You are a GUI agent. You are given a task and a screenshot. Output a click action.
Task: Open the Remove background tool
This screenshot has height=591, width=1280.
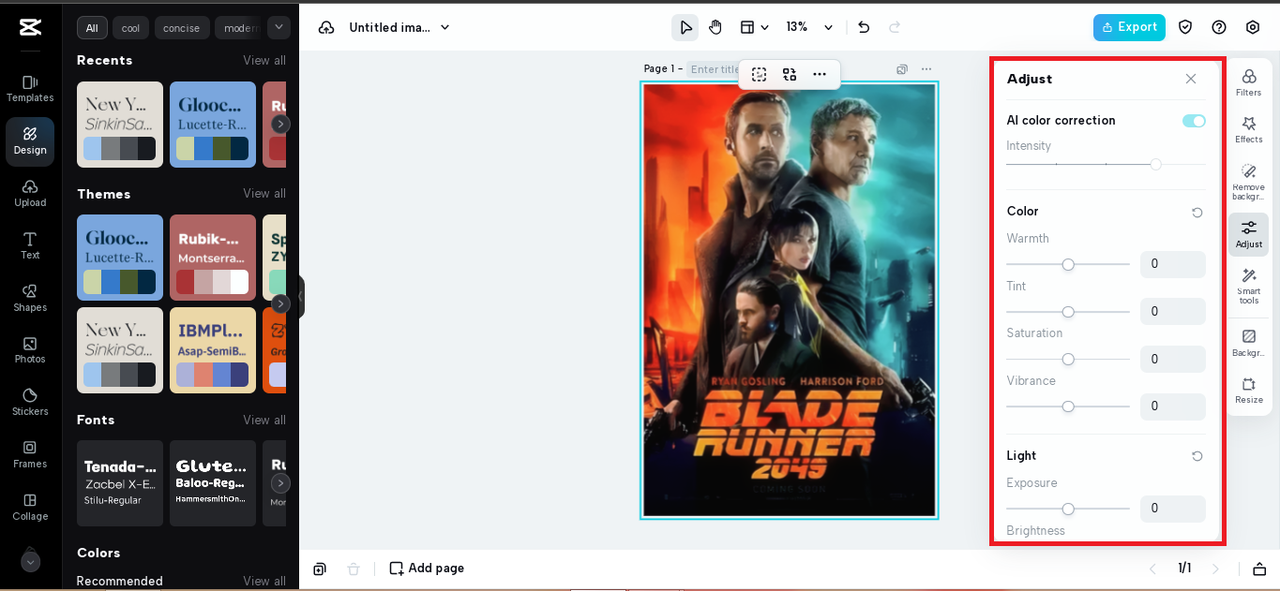1249,182
